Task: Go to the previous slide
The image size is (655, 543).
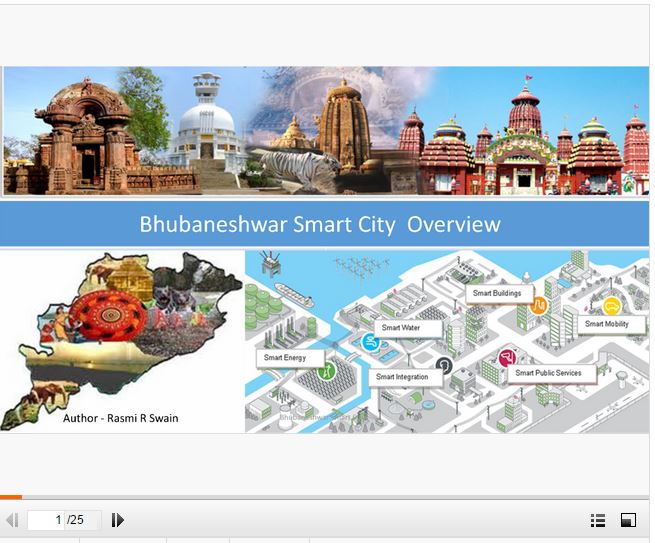Action: coord(12,520)
